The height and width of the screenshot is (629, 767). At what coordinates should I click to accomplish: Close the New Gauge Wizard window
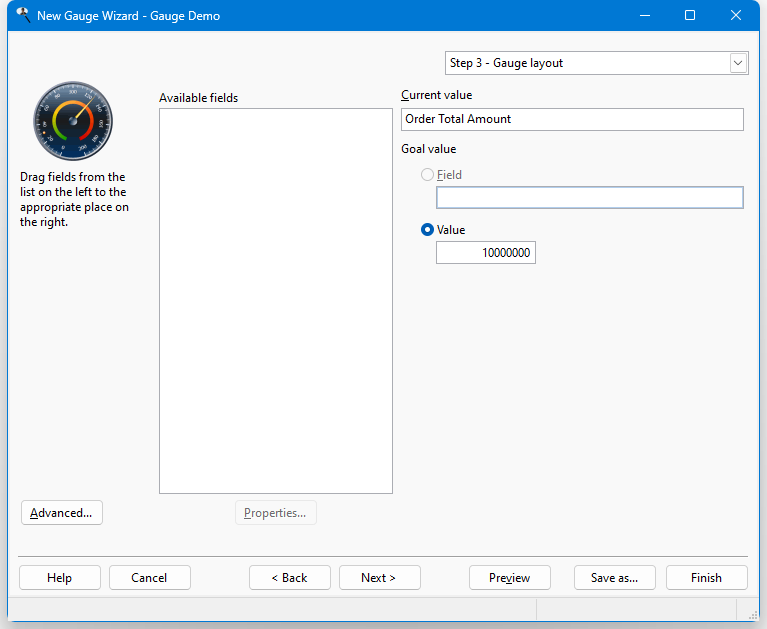(736, 15)
